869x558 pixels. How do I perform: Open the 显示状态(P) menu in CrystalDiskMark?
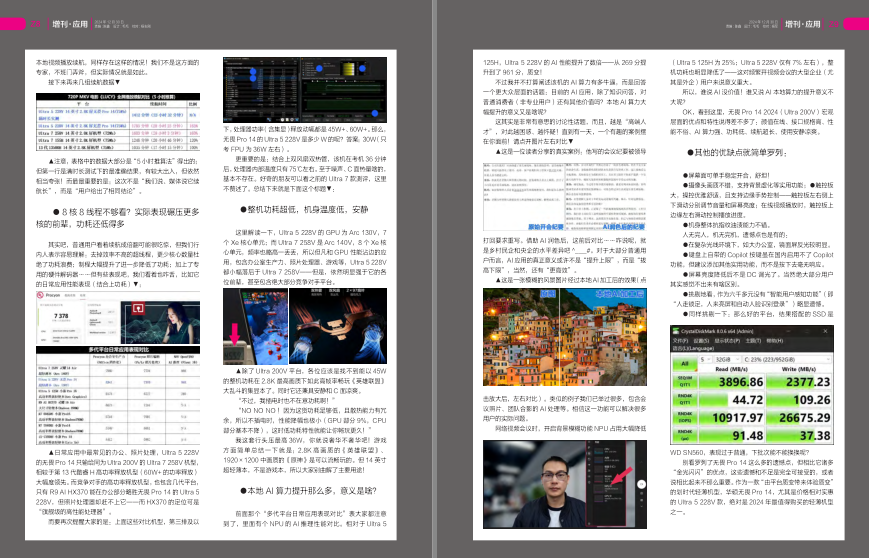(727, 340)
